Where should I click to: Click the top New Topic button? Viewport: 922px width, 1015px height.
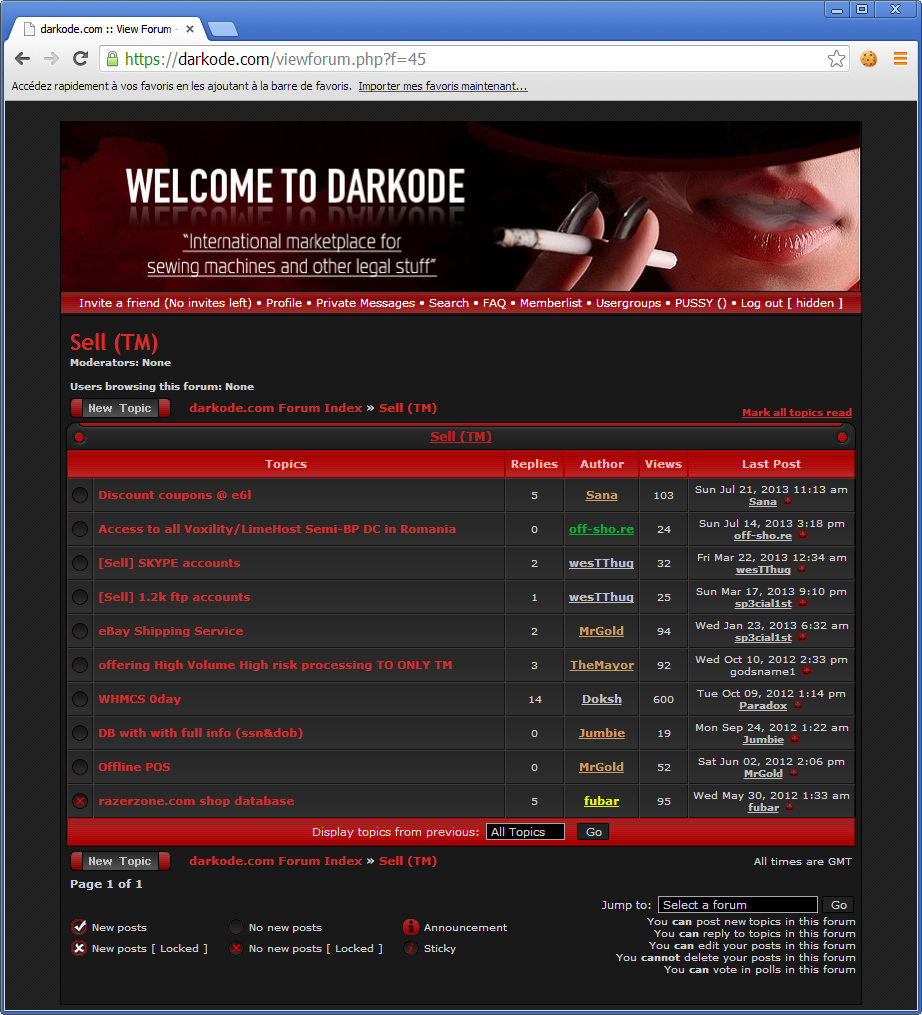(x=120, y=408)
